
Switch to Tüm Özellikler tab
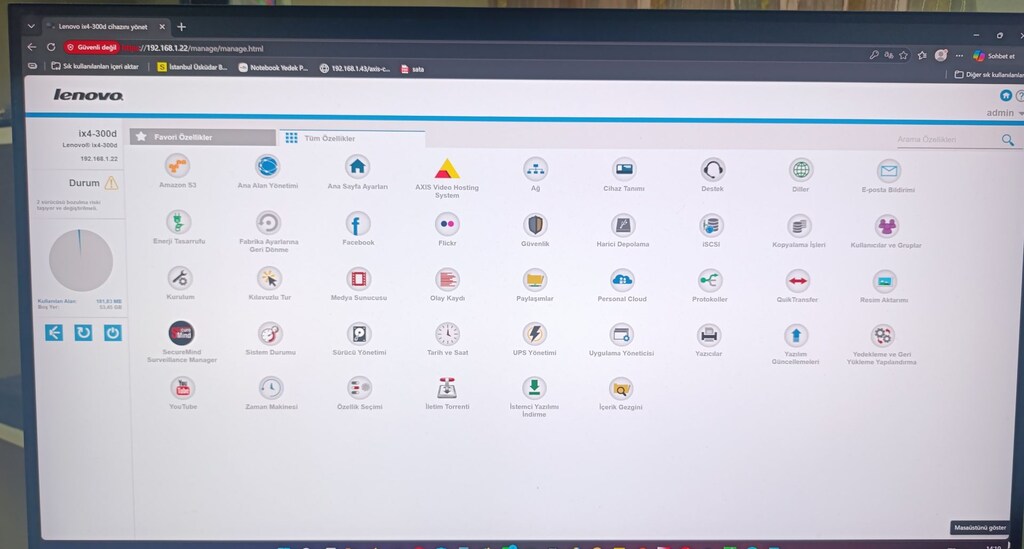[351, 138]
